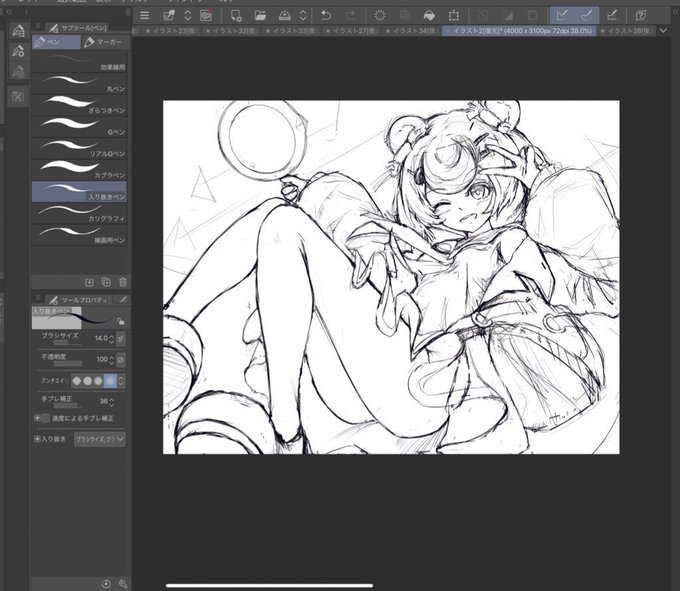
Task: Open the hamburger menu in the command bar
Action: tap(144, 16)
